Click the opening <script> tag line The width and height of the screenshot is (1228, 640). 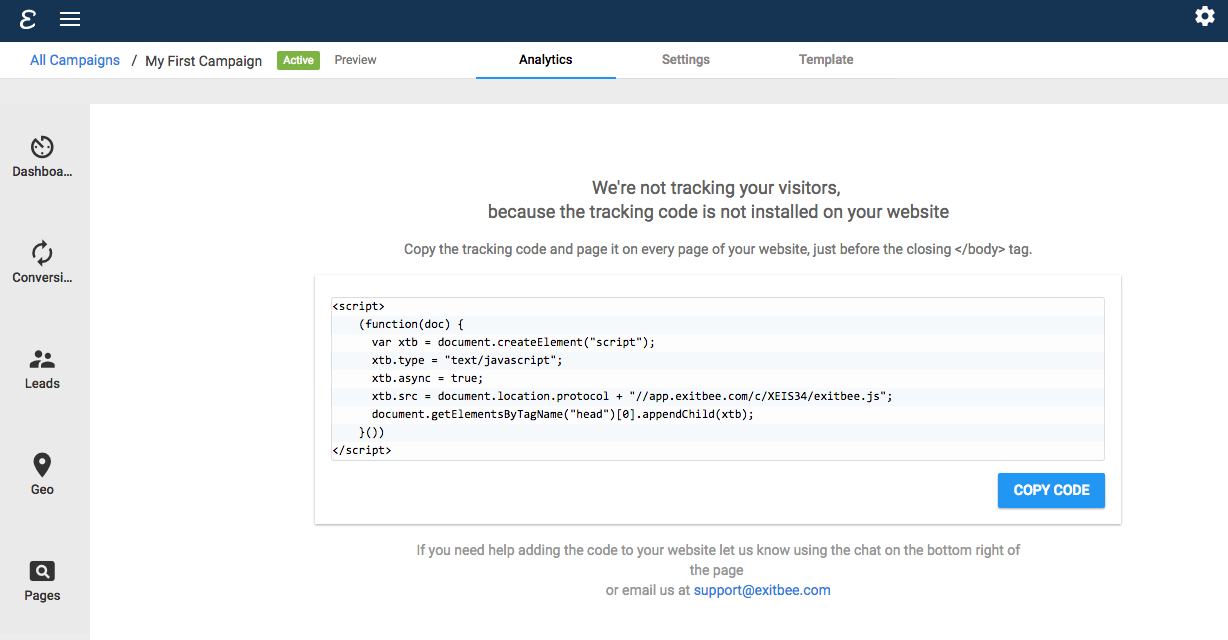click(x=358, y=306)
